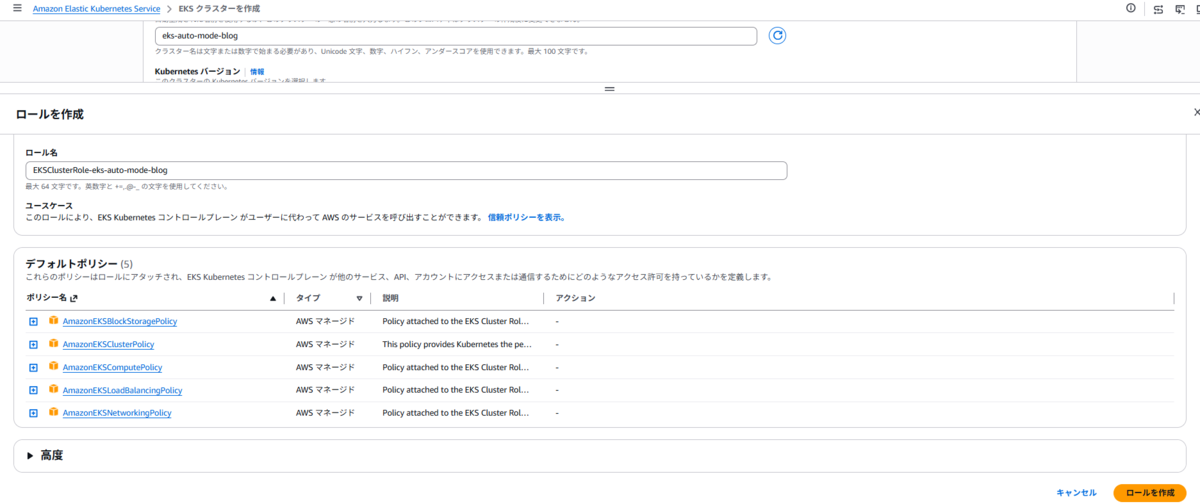Click the デフォルトポリシー (5) heading
Viewport: 1200px width, 504px height.
(79, 263)
